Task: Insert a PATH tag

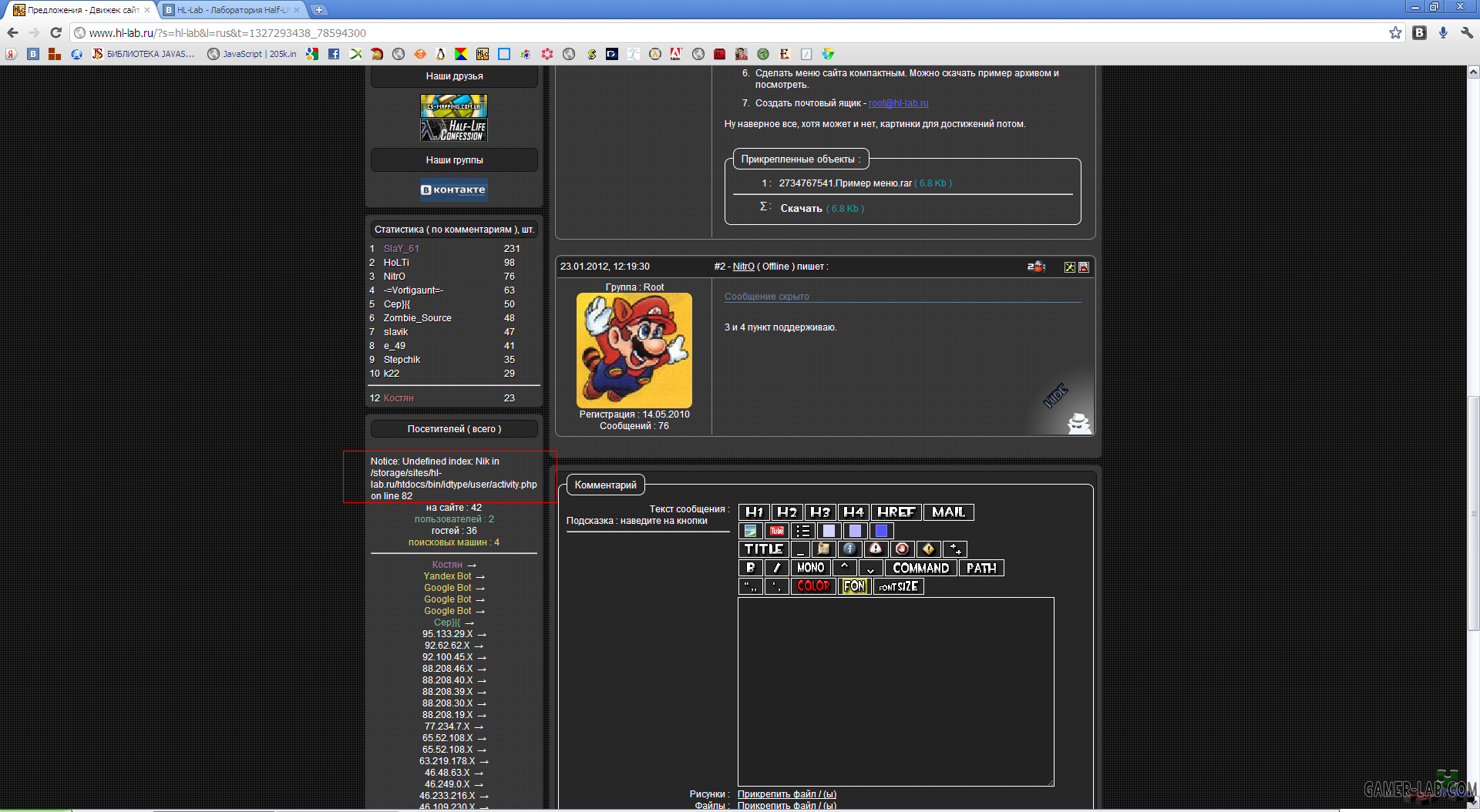Action: [981, 568]
